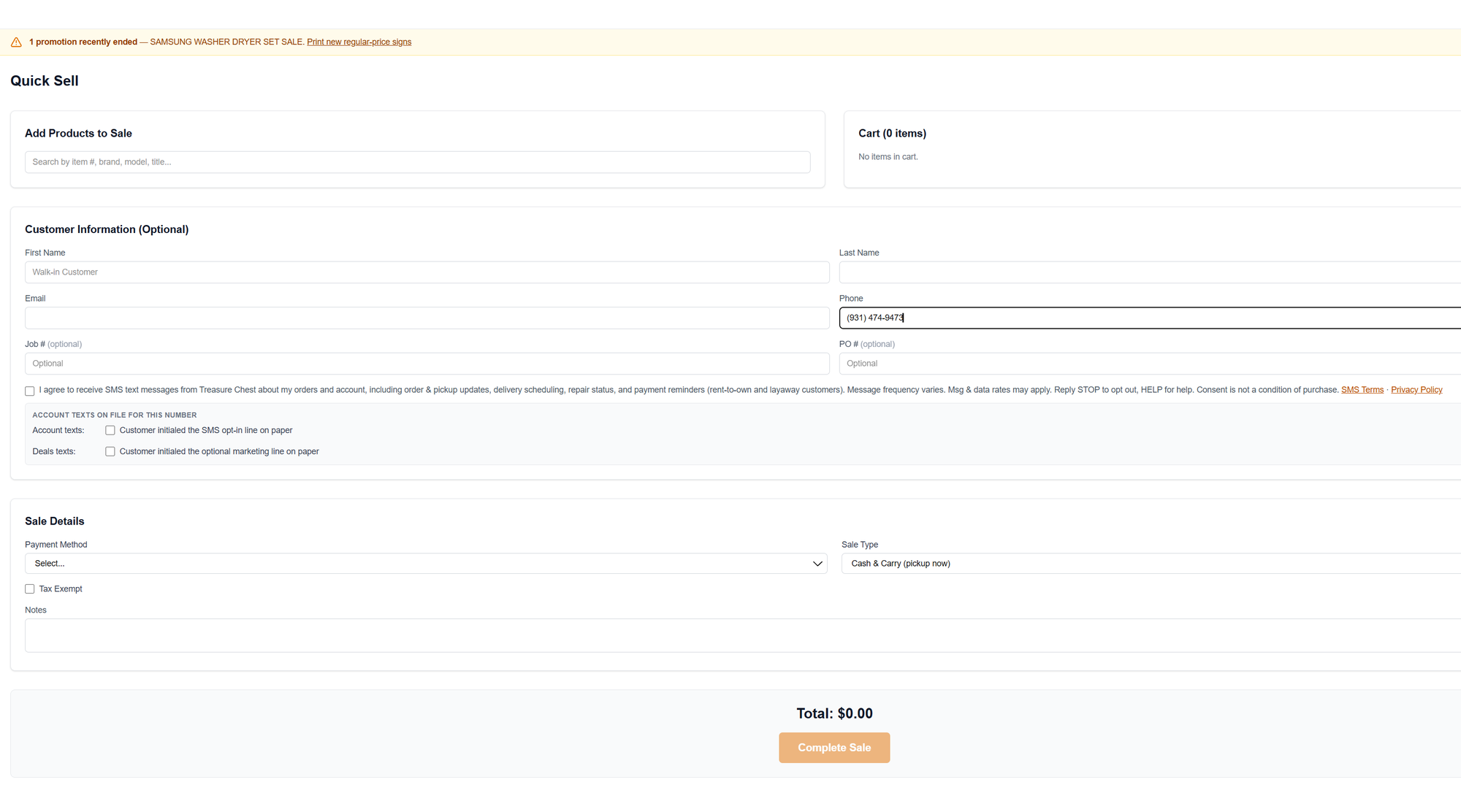Image resolution: width=1461 pixels, height=812 pixels.
Task: Focus the product search field
Action: click(417, 162)
